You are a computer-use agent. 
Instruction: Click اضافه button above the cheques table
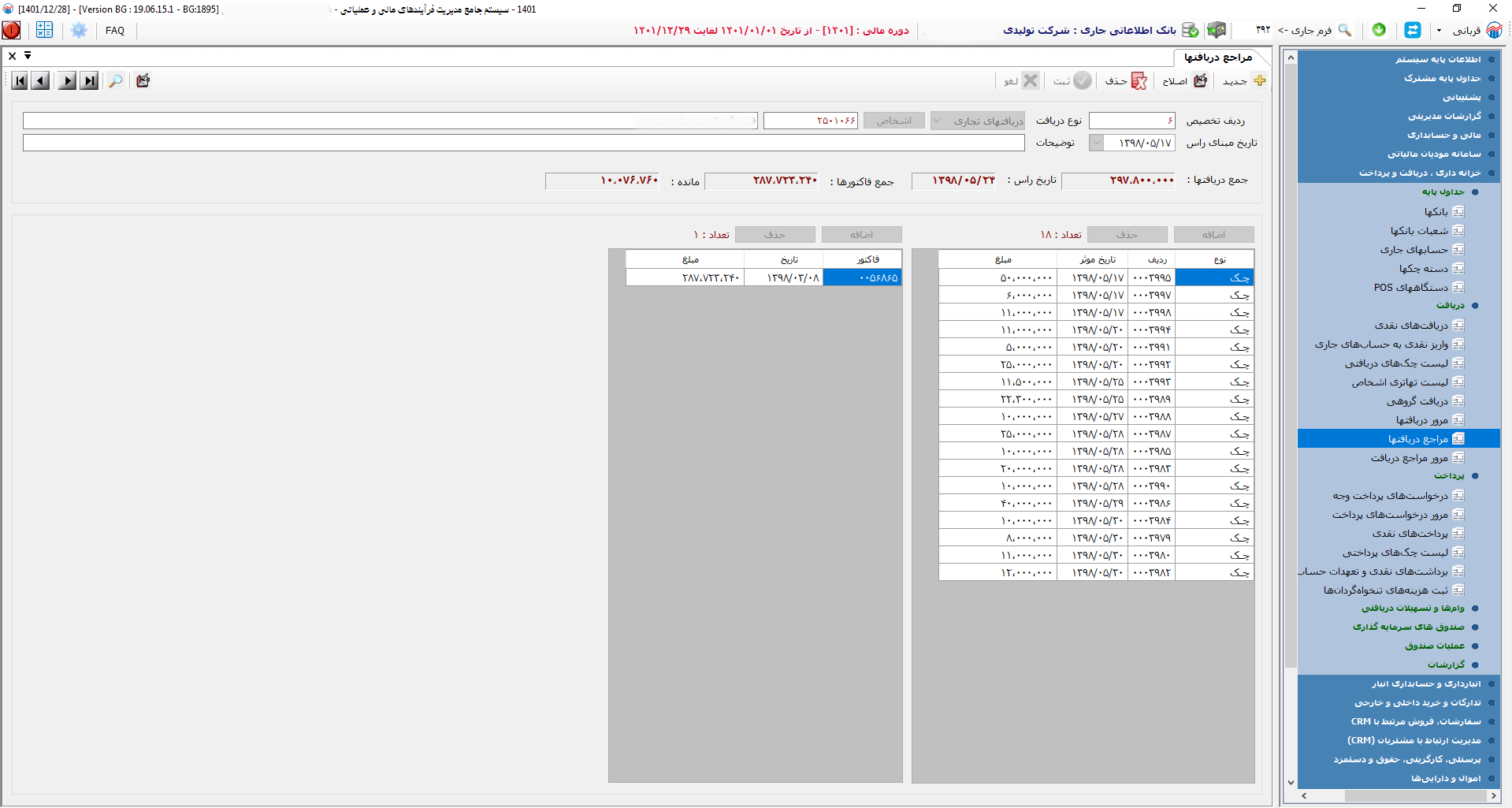1213,234
